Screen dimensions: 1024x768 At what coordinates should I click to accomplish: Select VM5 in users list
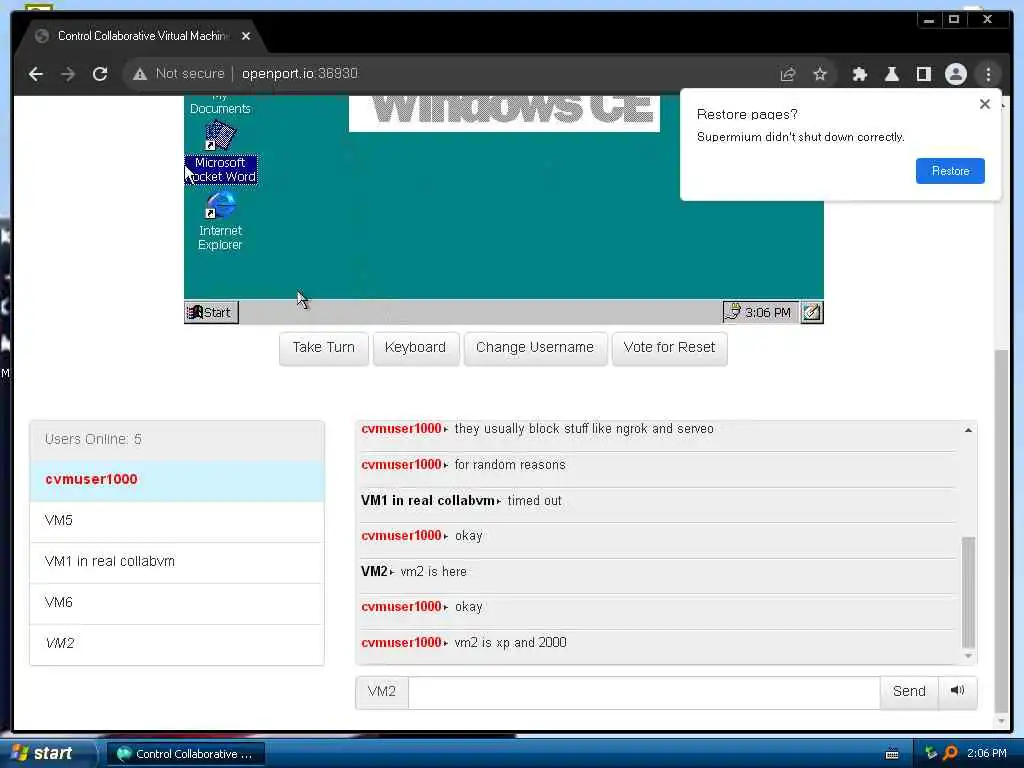177,521
